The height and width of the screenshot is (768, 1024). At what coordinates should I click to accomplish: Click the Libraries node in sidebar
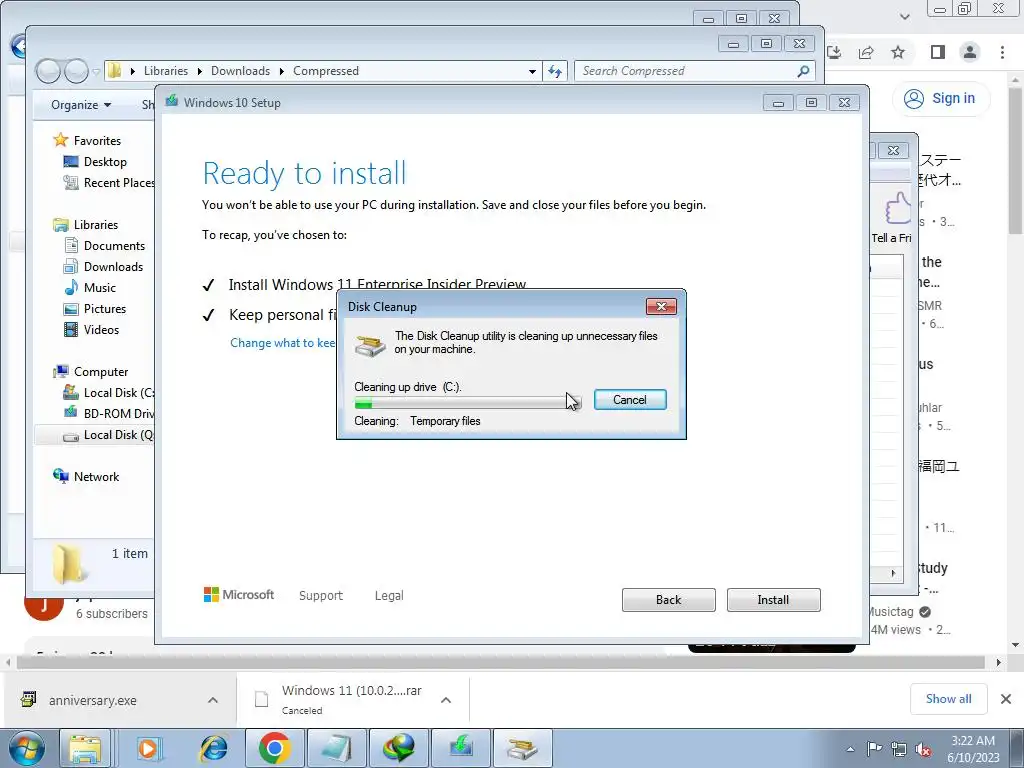coord(95,225)
